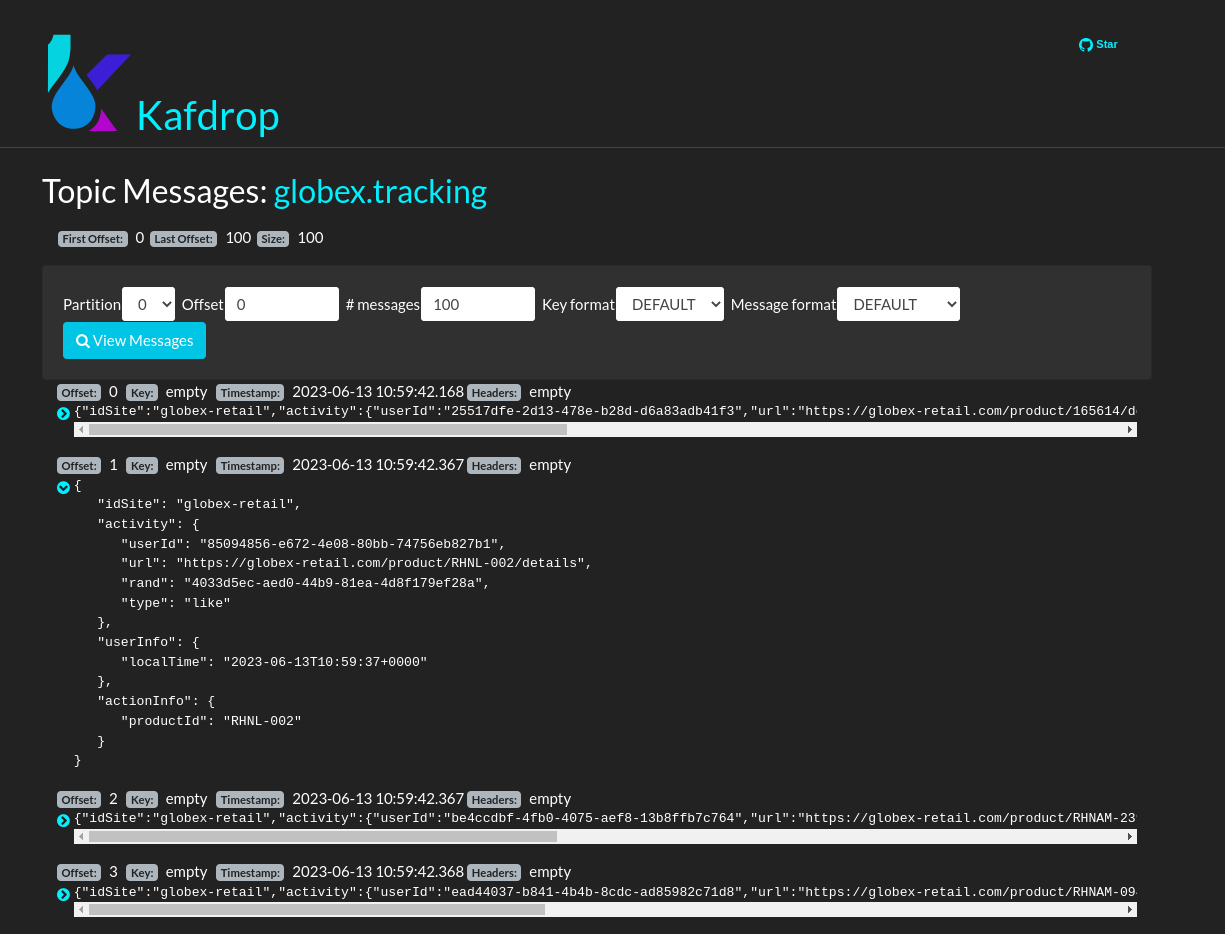
Task: Click left scroll arrow on offset 3 message
Action: pyautogui.click(x=81, y=910)
